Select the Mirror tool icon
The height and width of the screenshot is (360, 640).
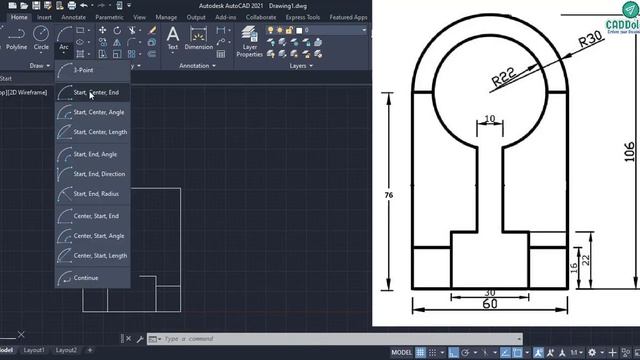coord(117,42)
